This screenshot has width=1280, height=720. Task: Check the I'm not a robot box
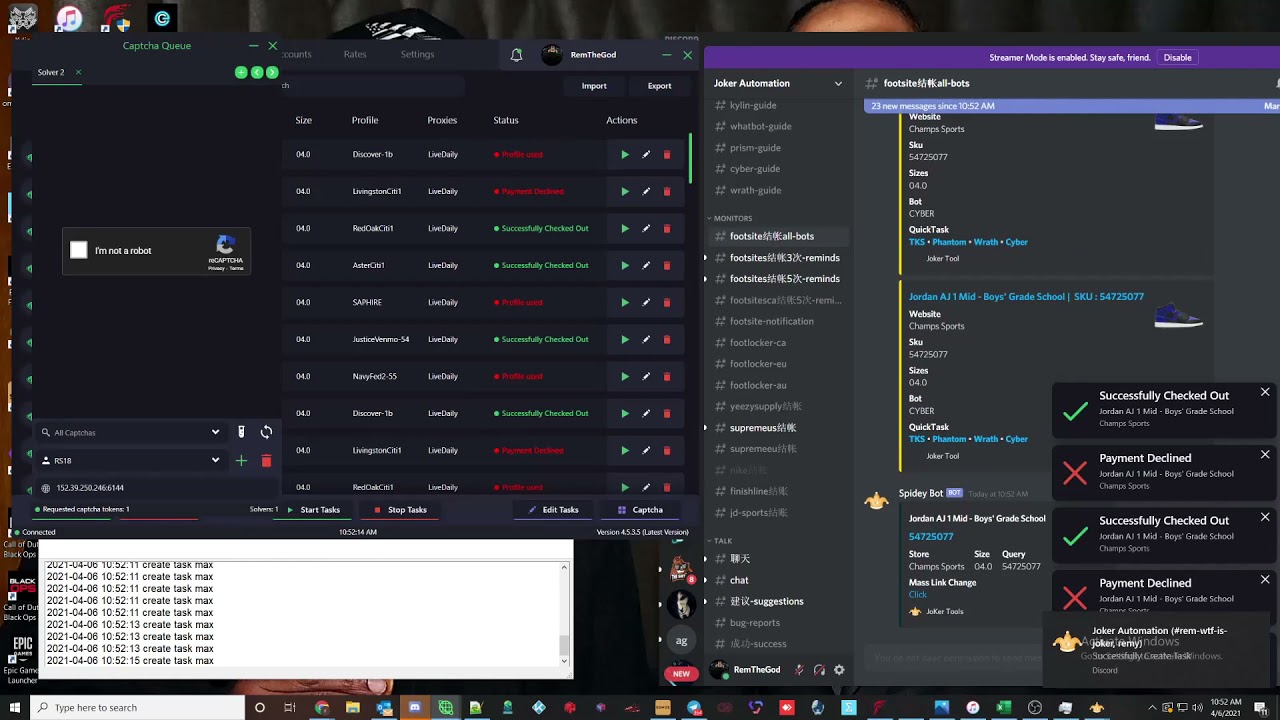point(79,250)
